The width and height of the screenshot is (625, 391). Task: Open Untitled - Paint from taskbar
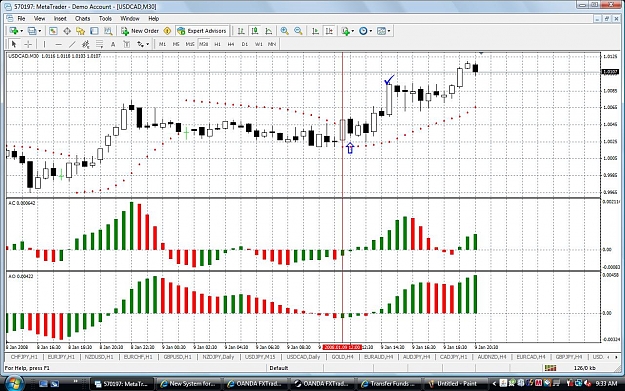(456, 383)
